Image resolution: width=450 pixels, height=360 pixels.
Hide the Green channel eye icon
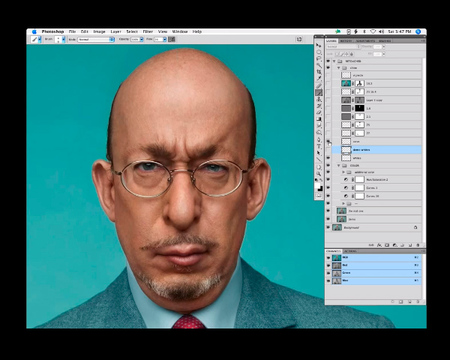click(329, 273)
